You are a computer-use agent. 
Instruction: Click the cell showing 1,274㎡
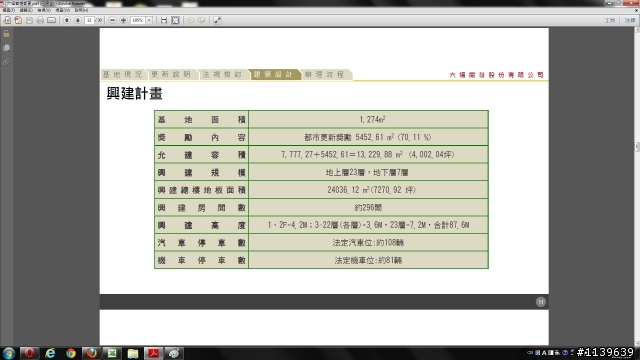point(368,119)
